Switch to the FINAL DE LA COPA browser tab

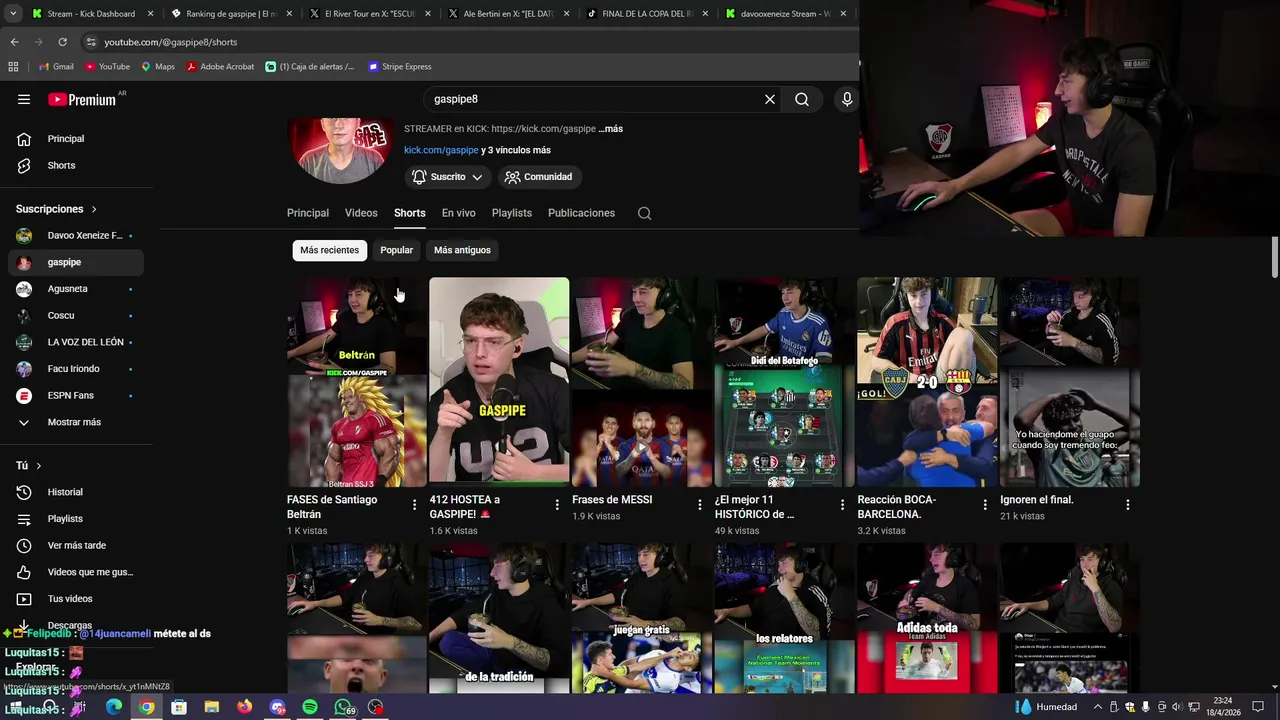[x=647, y=14]
